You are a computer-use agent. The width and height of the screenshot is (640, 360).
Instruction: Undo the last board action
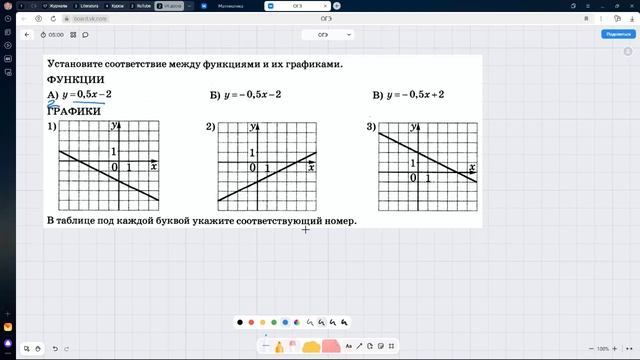(55, 349)
